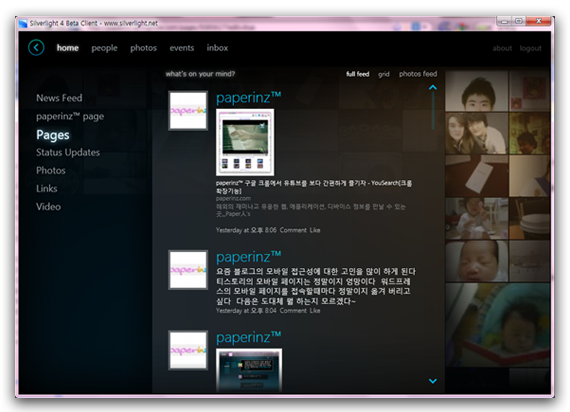
Task: Click the feed scroll down arrow
Action: click(433, 381)
